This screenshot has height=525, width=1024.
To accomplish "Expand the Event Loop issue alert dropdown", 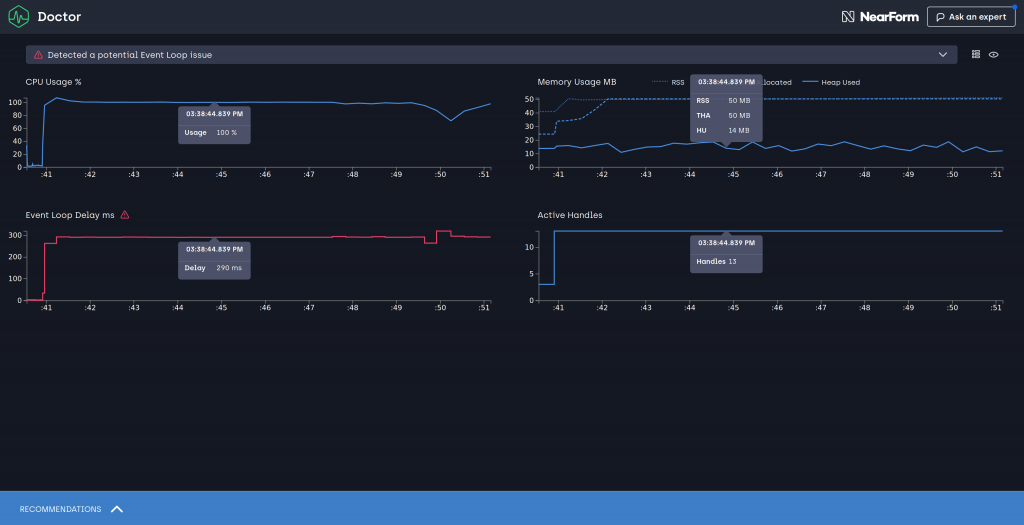I will click(x=942, y=55).
